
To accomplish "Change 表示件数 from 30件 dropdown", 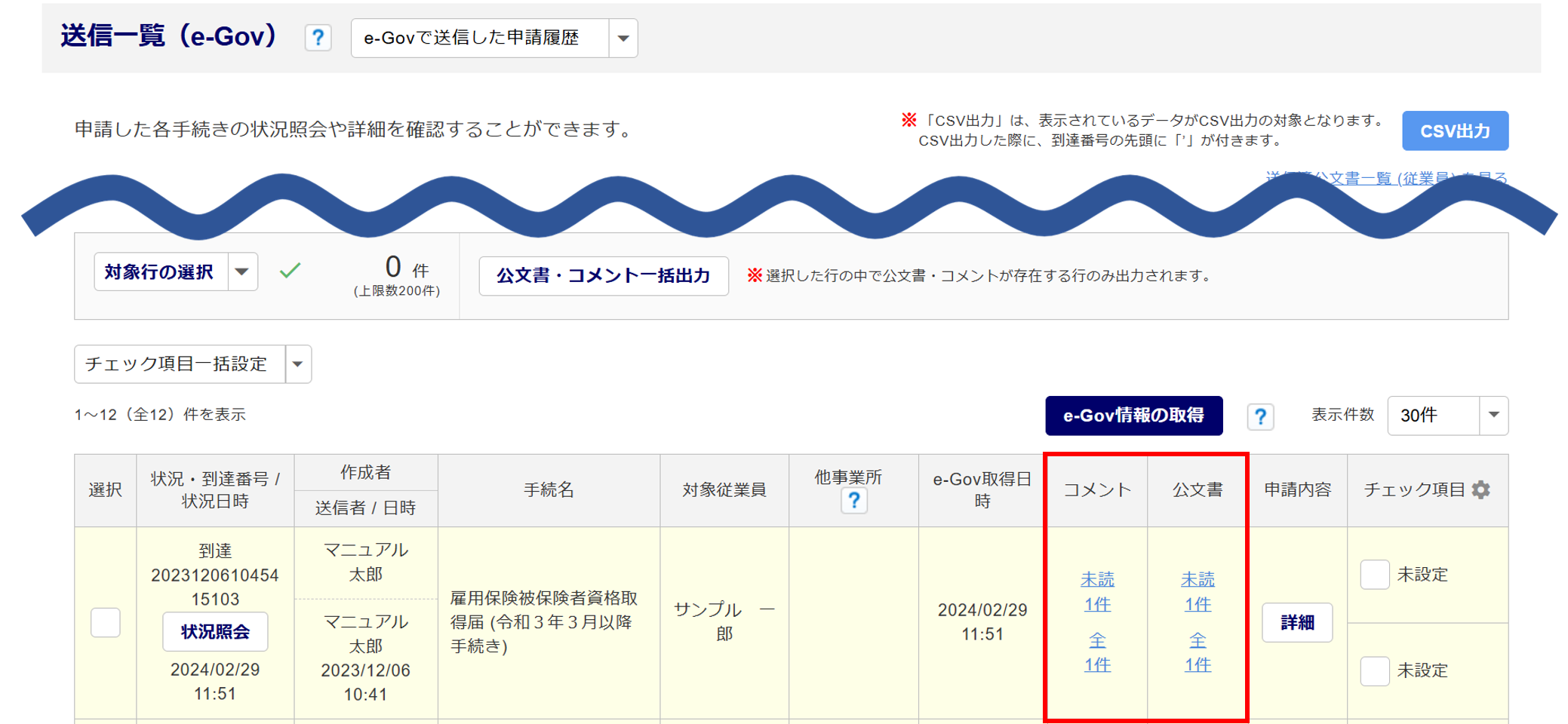I will [x=1493, y=416].
